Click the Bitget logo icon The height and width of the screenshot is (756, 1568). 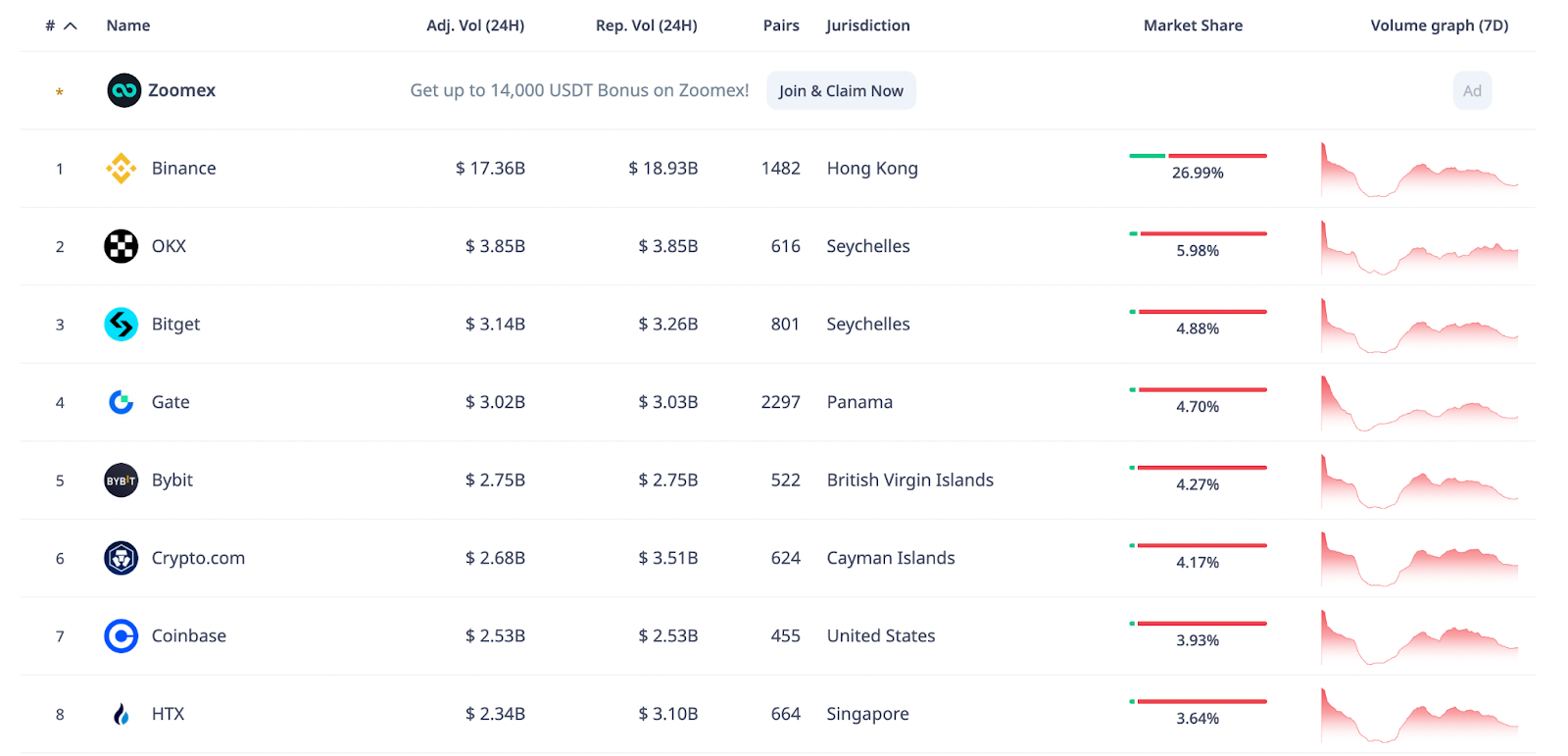click(x=122, y=325)
